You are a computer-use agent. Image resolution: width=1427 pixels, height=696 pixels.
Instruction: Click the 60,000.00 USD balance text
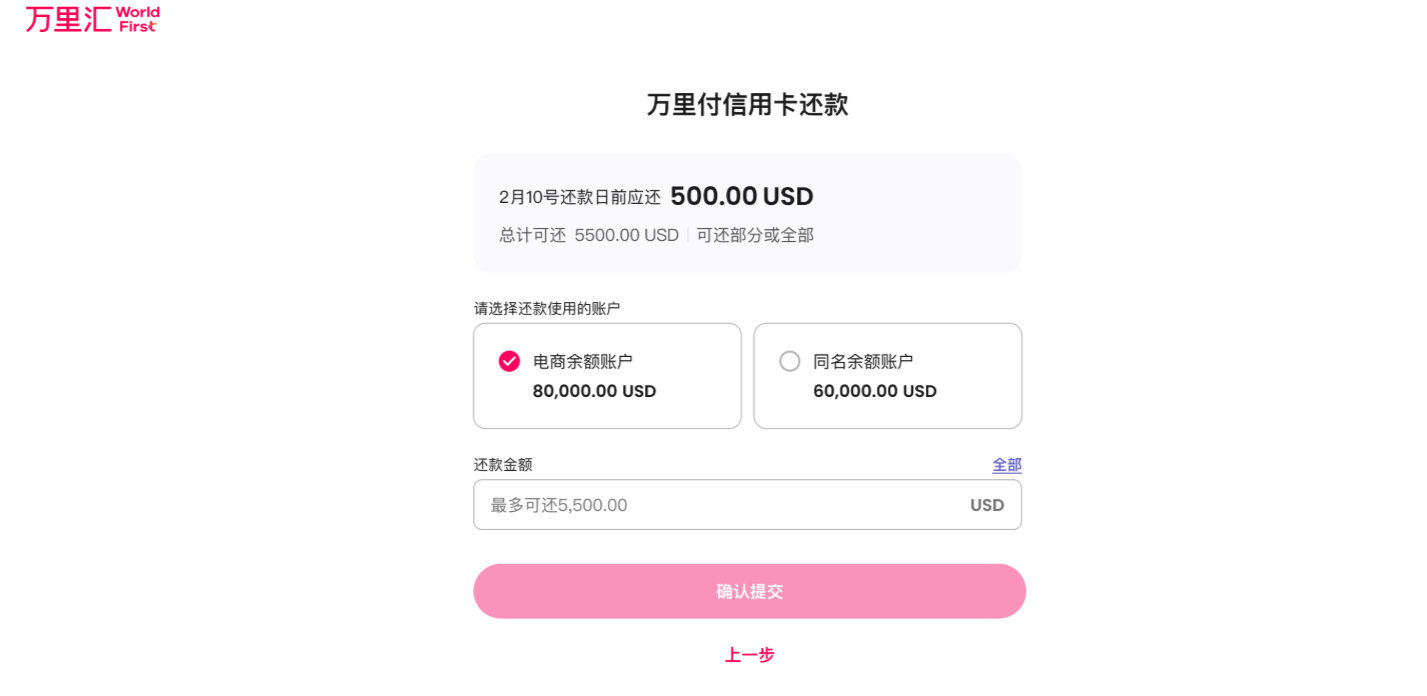point(875,391)
